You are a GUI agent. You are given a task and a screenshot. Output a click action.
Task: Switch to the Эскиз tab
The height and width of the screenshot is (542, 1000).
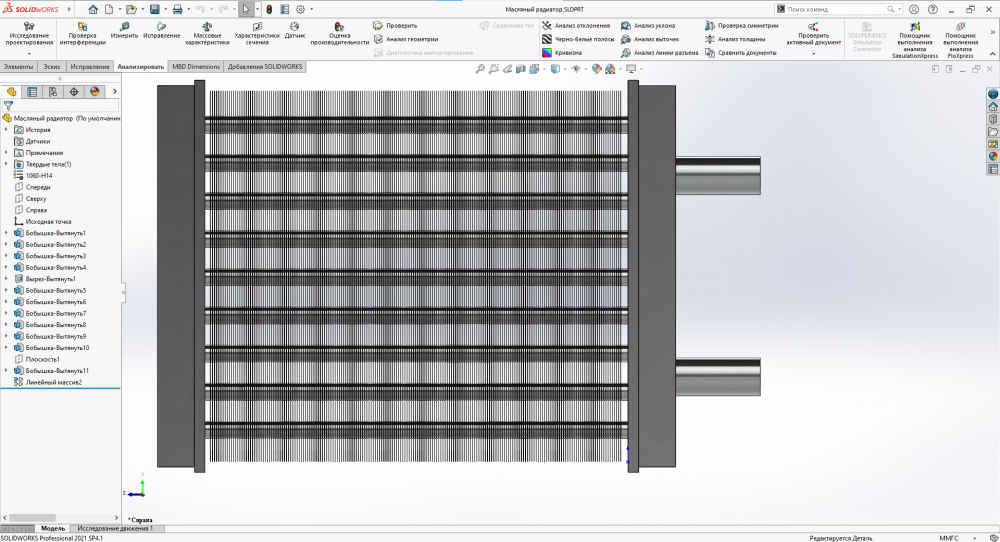coord(51,67)
